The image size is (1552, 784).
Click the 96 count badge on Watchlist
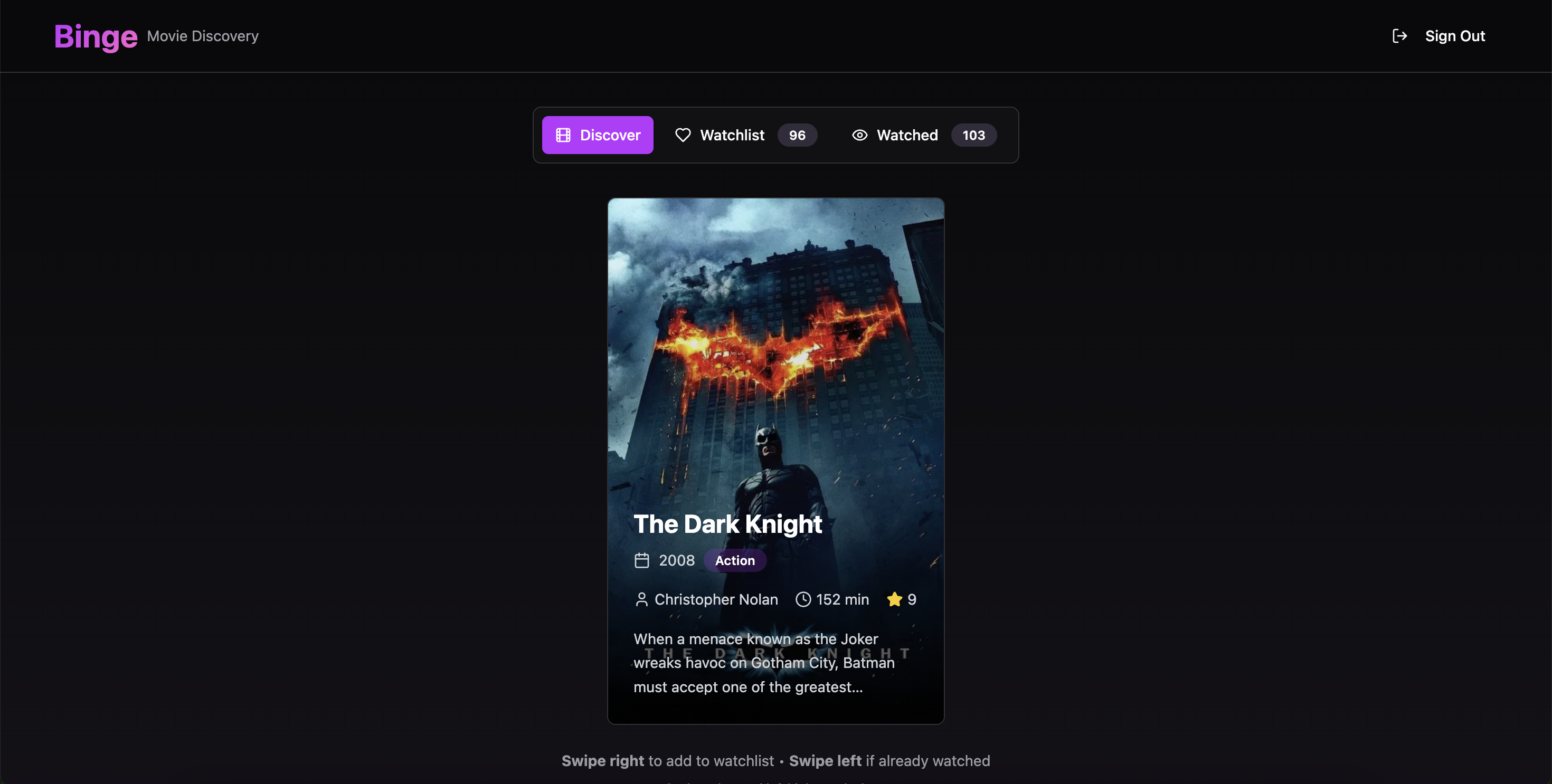797,135
